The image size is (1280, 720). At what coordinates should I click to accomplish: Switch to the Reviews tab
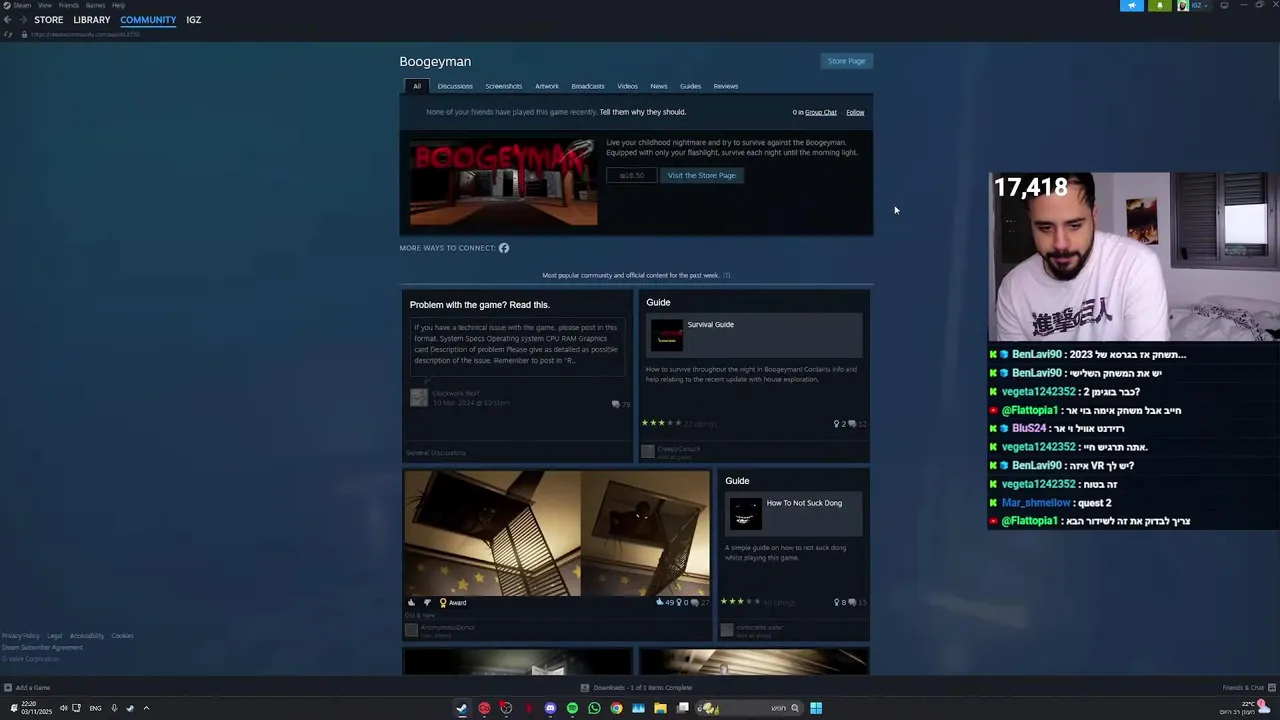[x=726, y=86]
